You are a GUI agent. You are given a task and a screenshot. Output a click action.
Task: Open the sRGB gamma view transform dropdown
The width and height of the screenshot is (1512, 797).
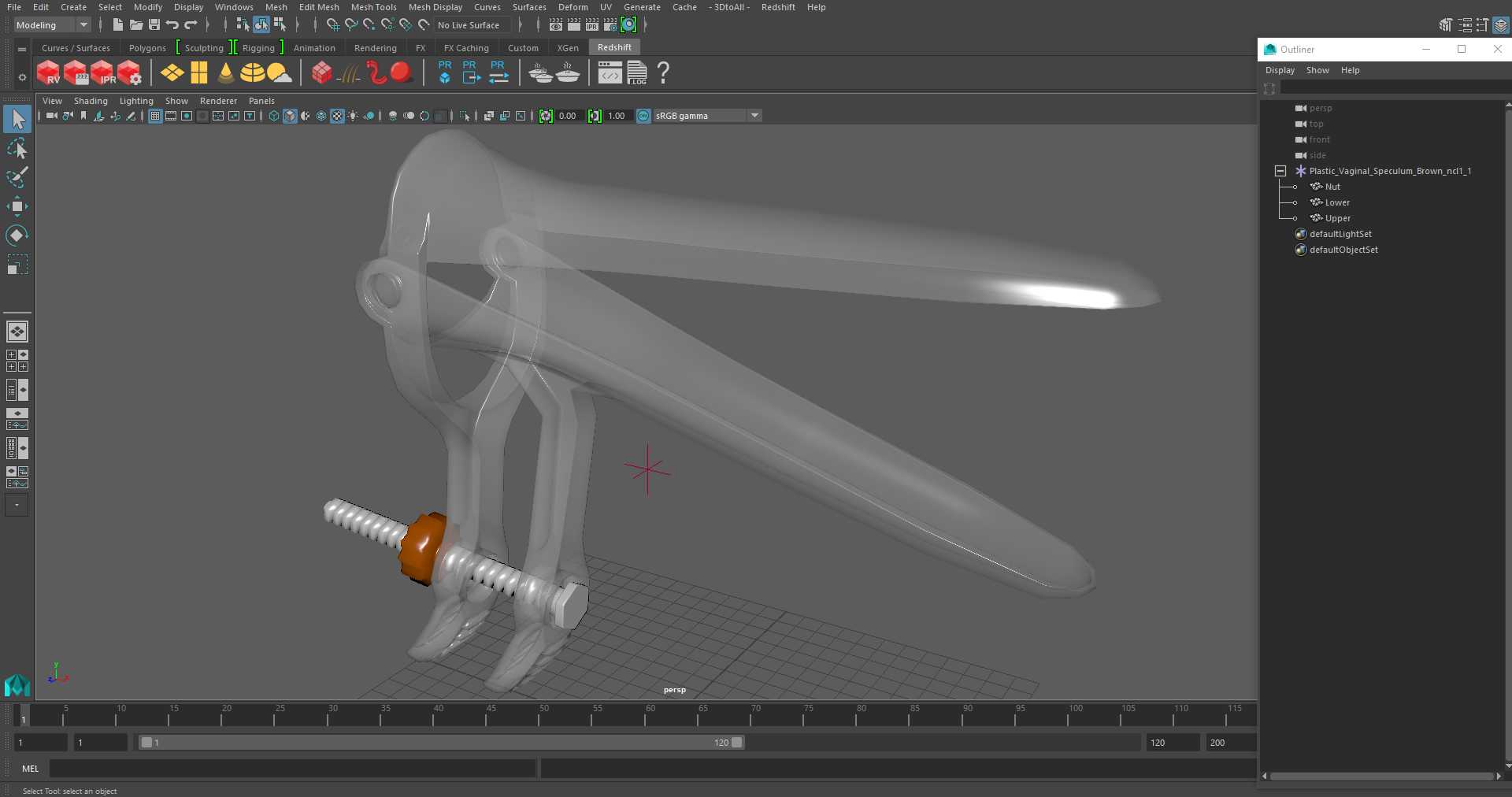(x=707, y=116)
